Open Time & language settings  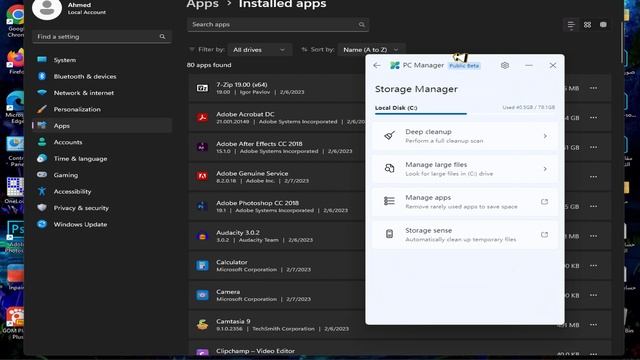click(x=102, y=158)
